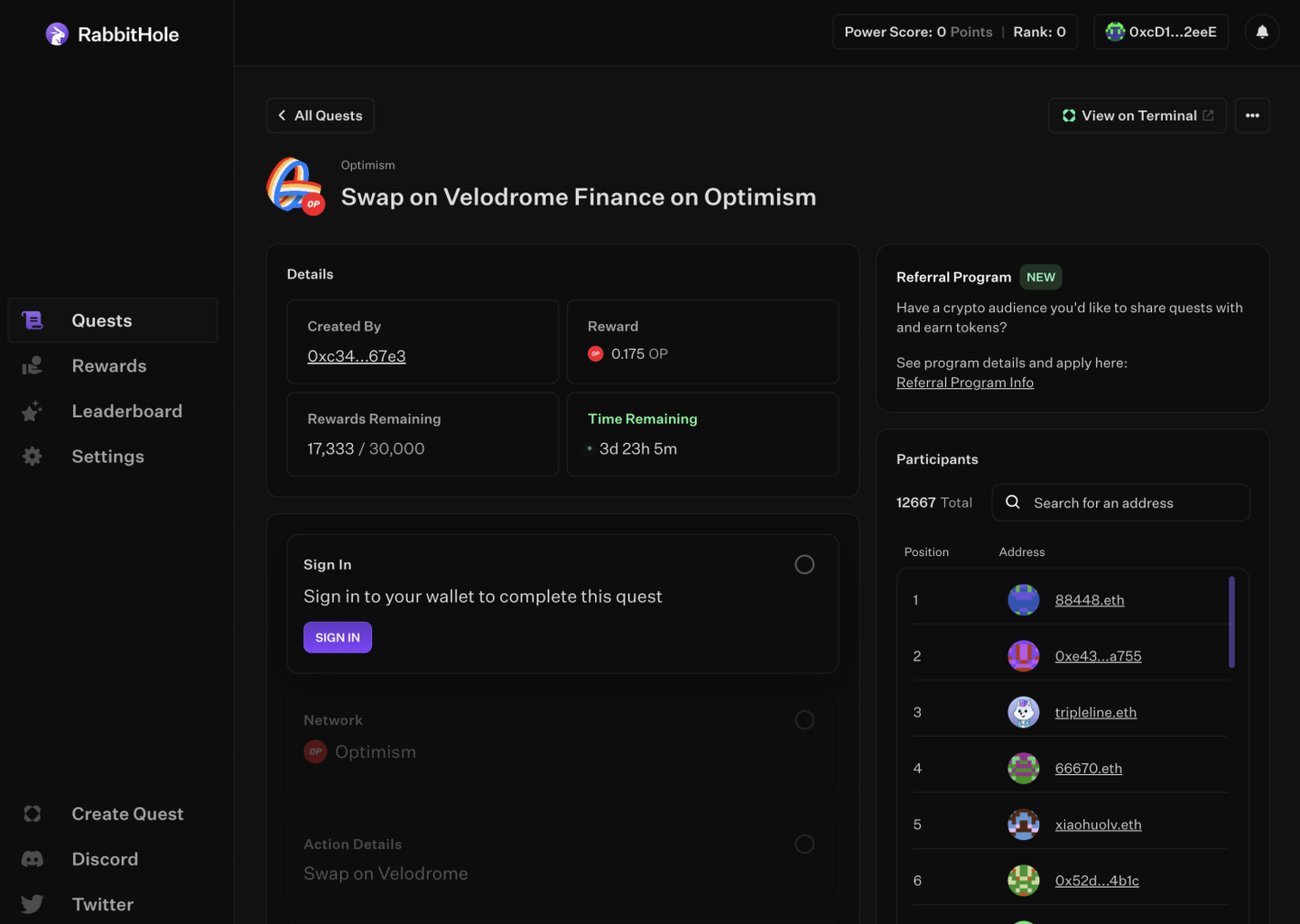Click the avatar of 88448.eth
Image resolution: width=1300 pixels, height=924 pixels.
tap(1024, 600)
